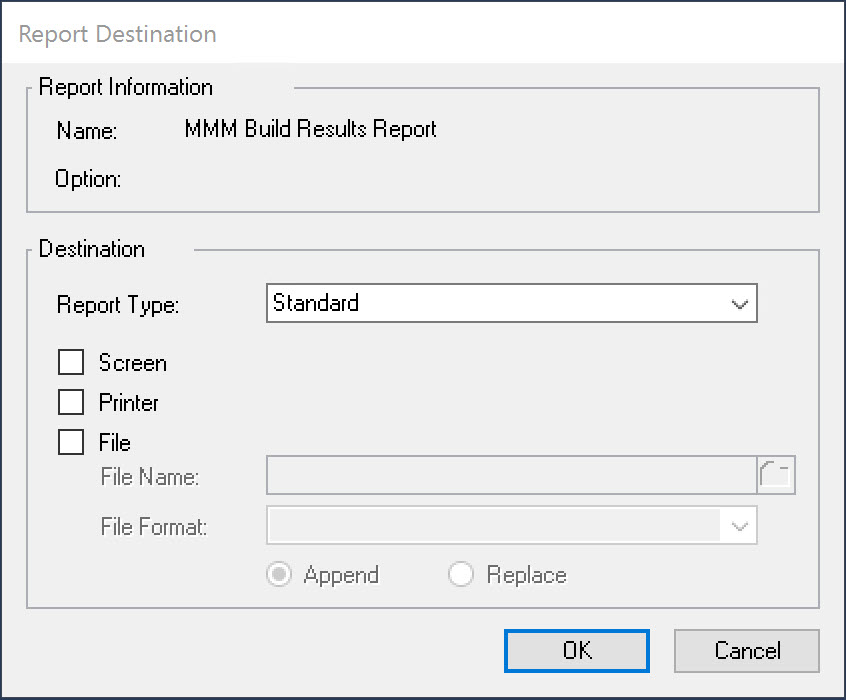Click the "Screen" label text
846x700 pixels.
(132, 363)
